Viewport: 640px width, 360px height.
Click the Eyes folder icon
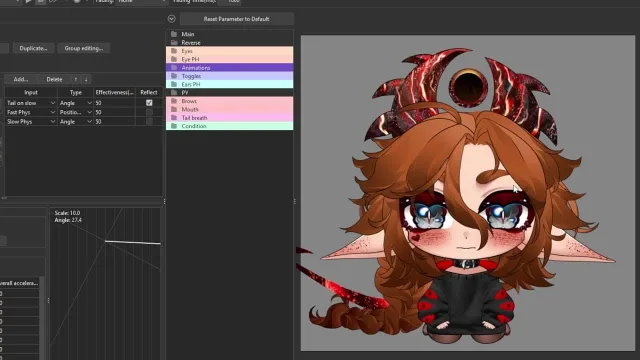click(174, 51)
